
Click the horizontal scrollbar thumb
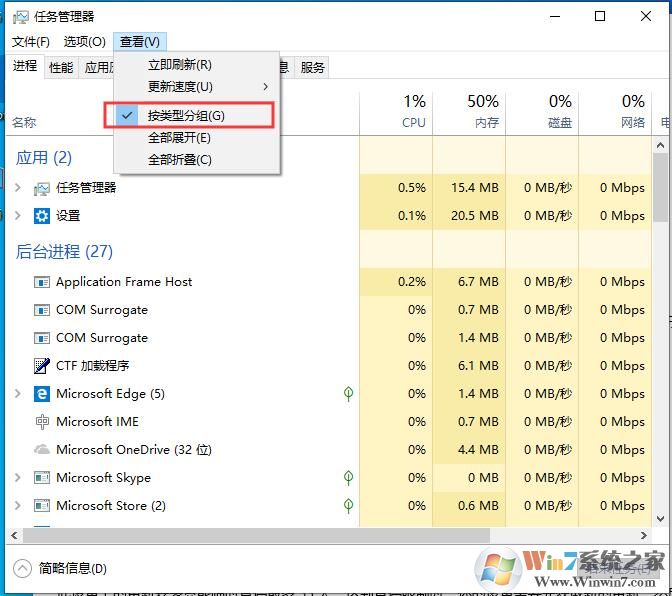pyautogui.click(x=256, y=535)
